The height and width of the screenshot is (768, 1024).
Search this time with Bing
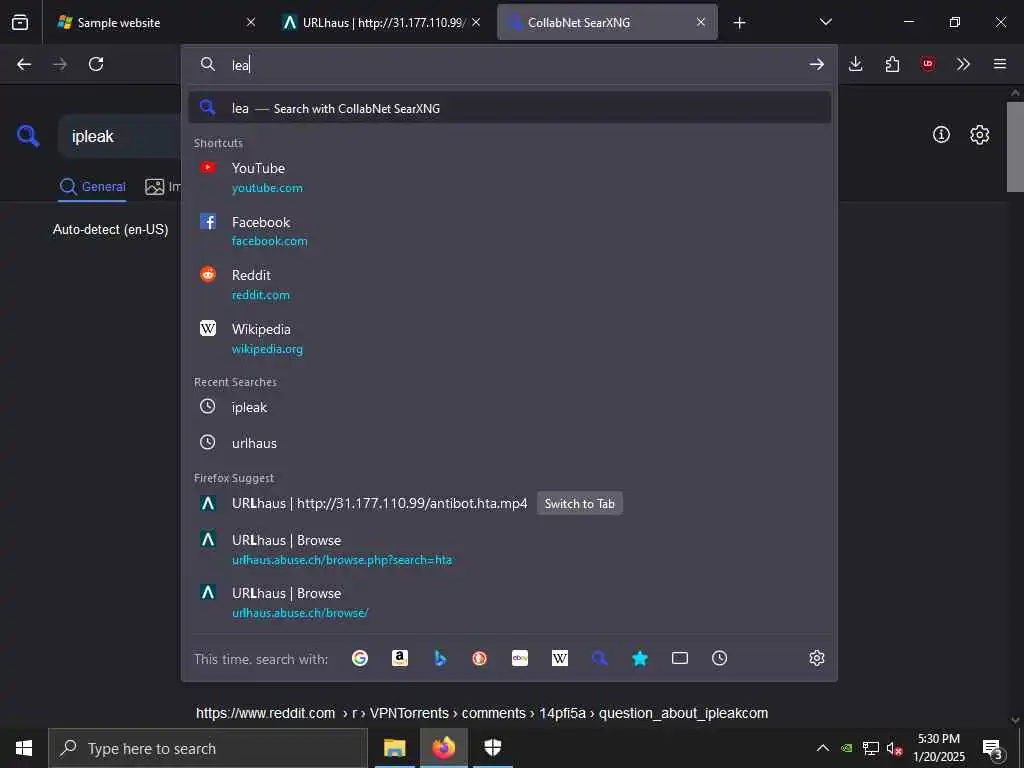point(440,658)
